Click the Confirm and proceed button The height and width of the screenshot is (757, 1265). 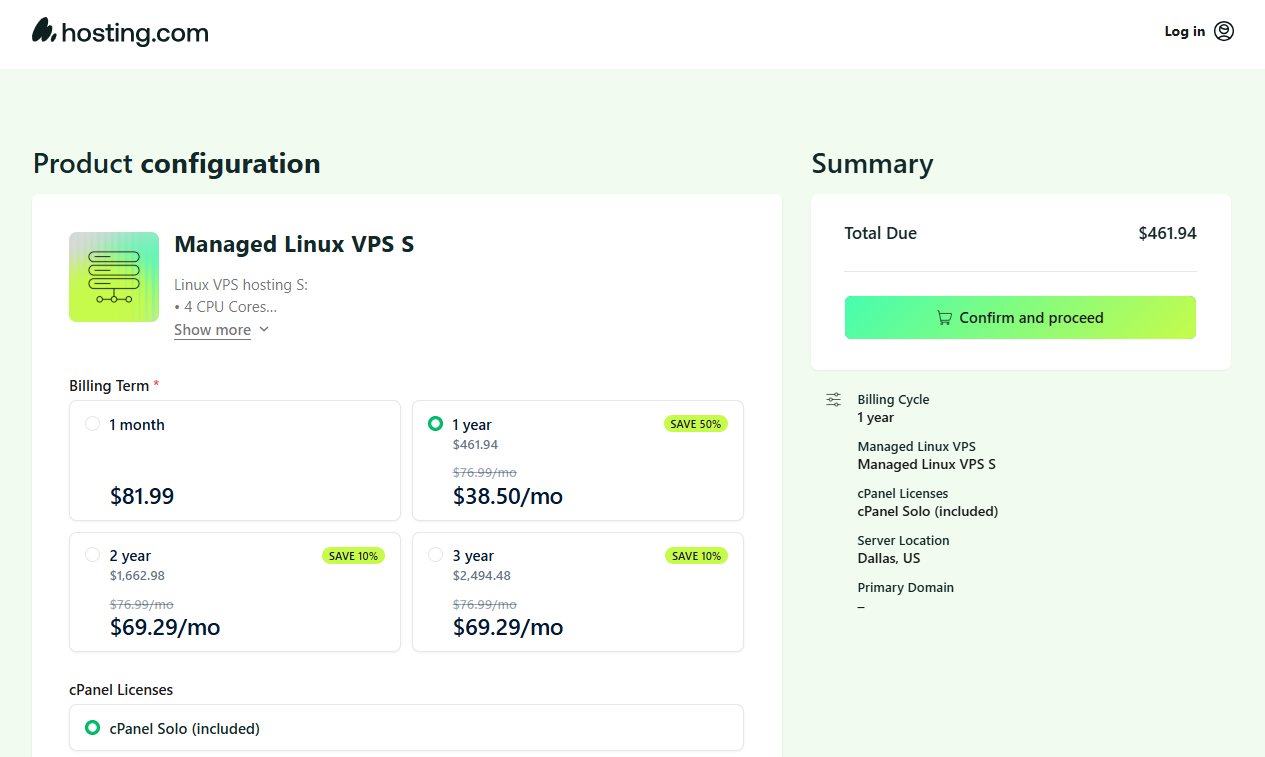(x=1020, y=318)
